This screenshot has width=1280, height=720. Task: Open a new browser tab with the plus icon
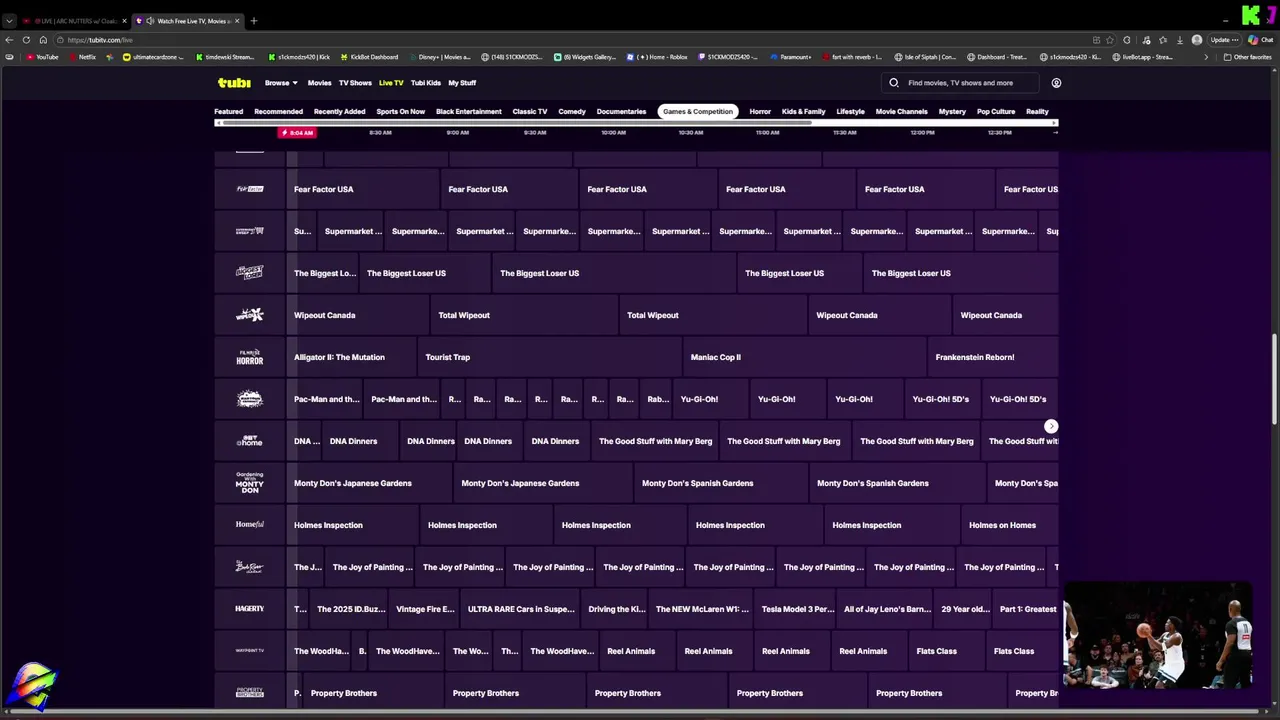(x=253, y=20)
